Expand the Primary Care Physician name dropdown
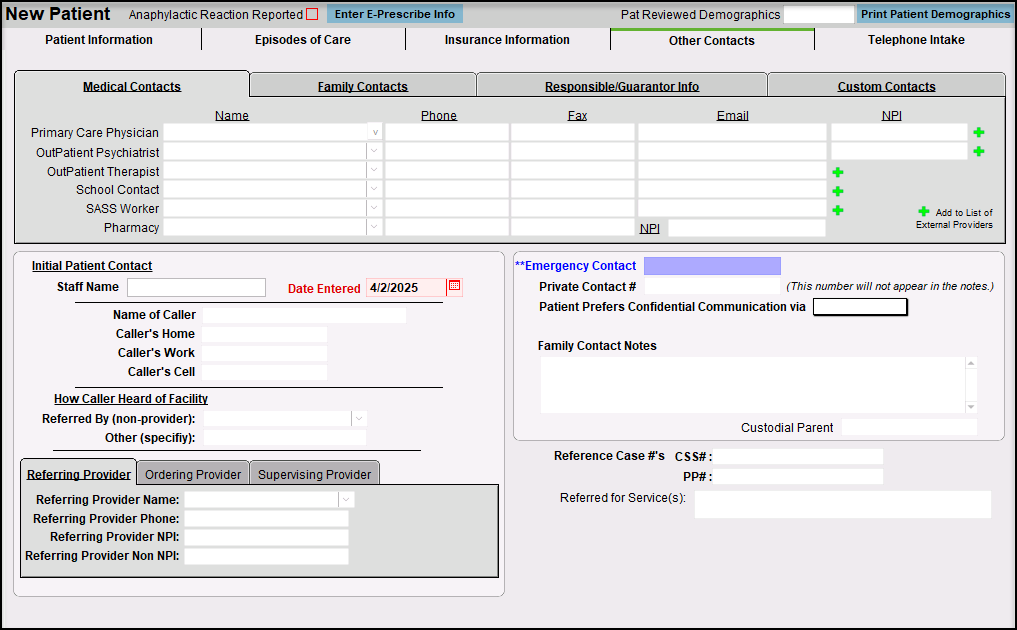This screenshot has width=1017, height=630. point(374,132)
